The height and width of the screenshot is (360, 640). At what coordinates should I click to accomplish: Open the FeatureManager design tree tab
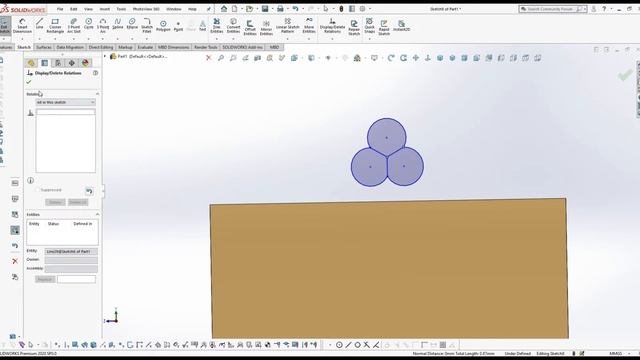pyautogui.click(x=31, y=63)
